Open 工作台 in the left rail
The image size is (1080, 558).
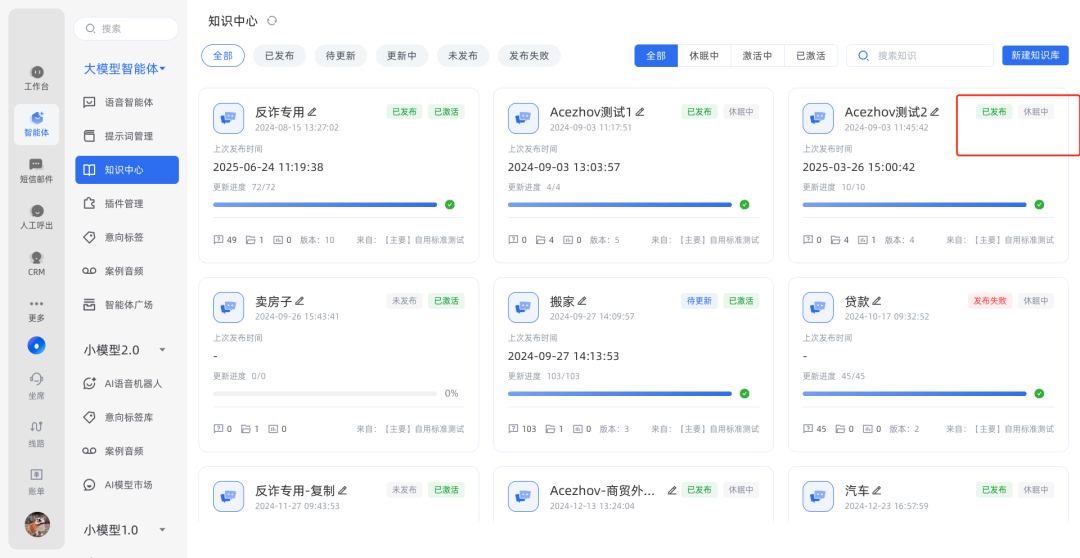(36, 77)
